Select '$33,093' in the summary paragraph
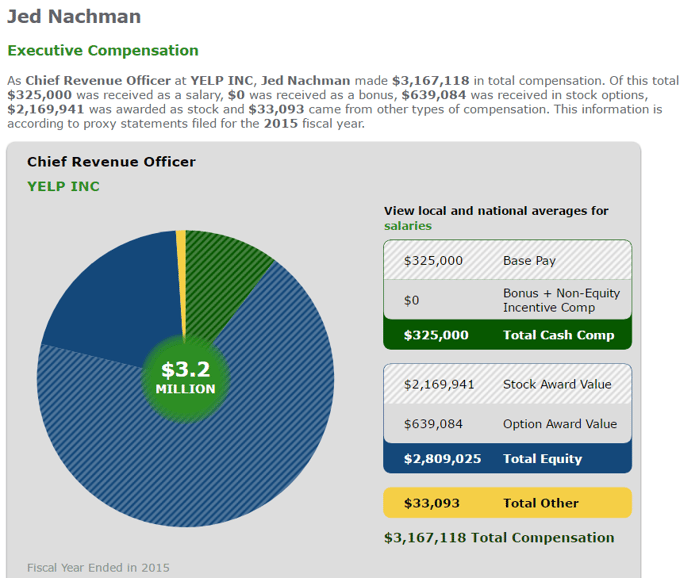The height and width of the screenshot is (578, 695). pyautogui.click(x=276, y=109)
